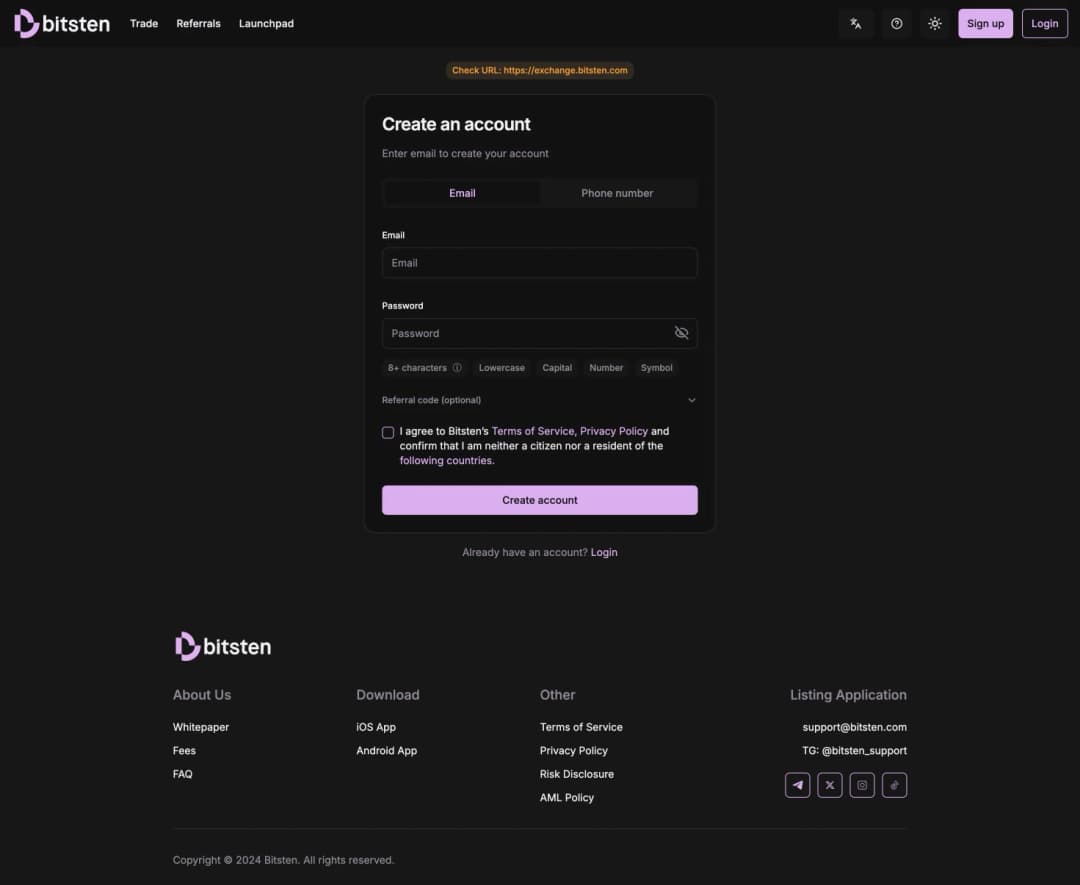
Task: Open the Android App download link
Action: (x=386, y=751)
